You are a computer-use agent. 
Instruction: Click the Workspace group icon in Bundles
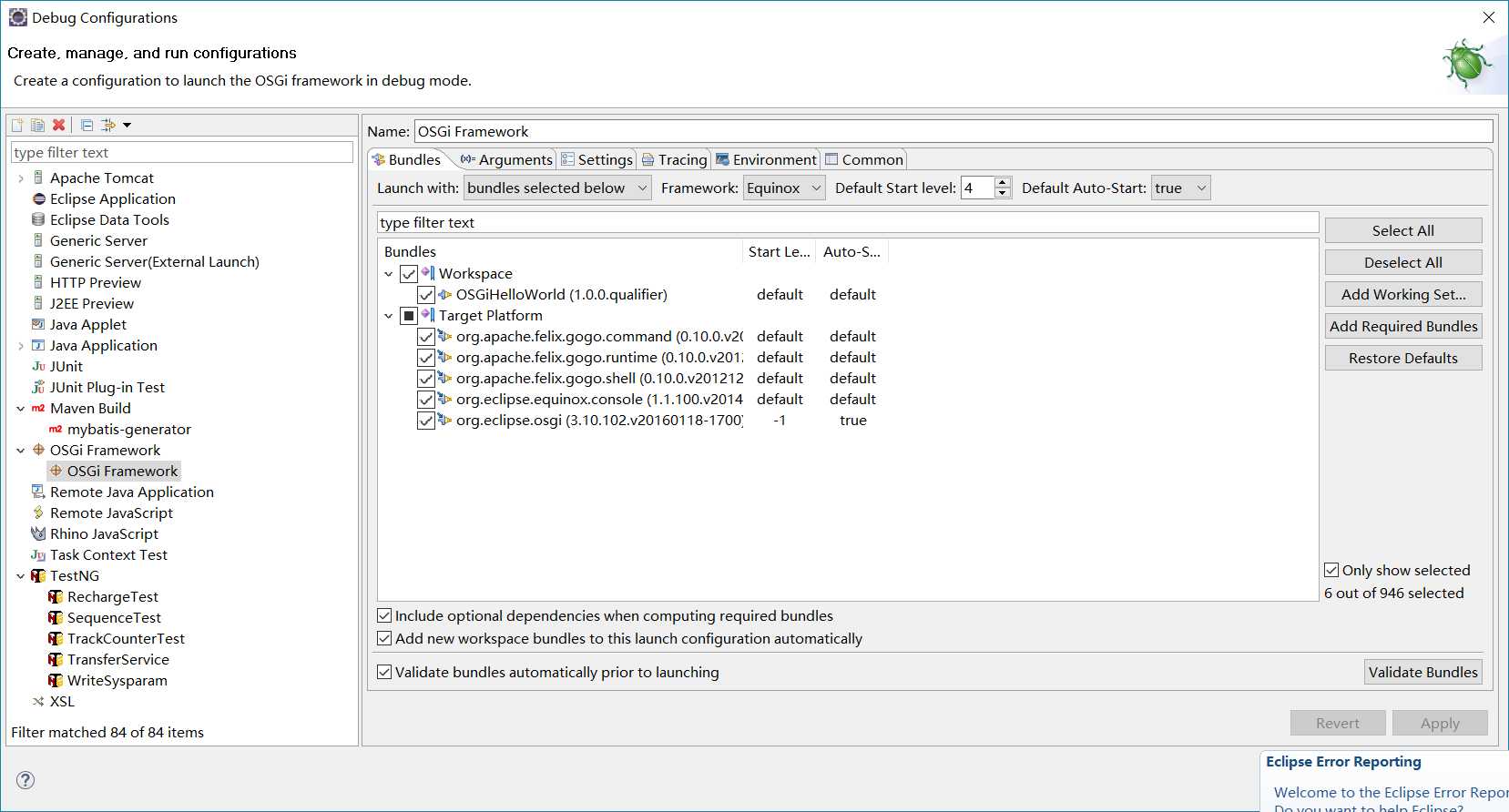click(427, 273)
